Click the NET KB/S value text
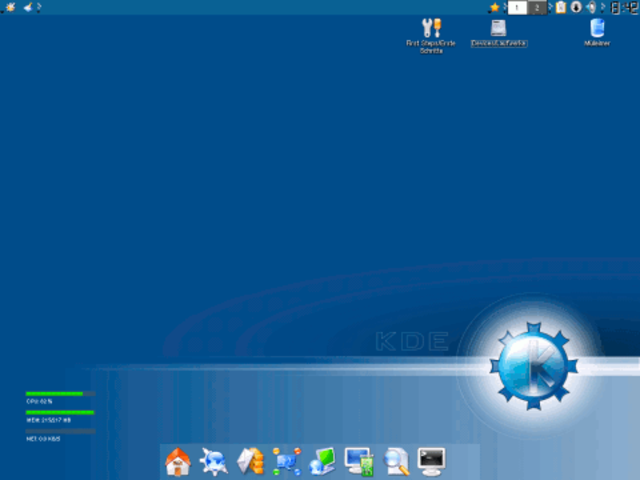This screenshot has height=480, width=640. 43,439
